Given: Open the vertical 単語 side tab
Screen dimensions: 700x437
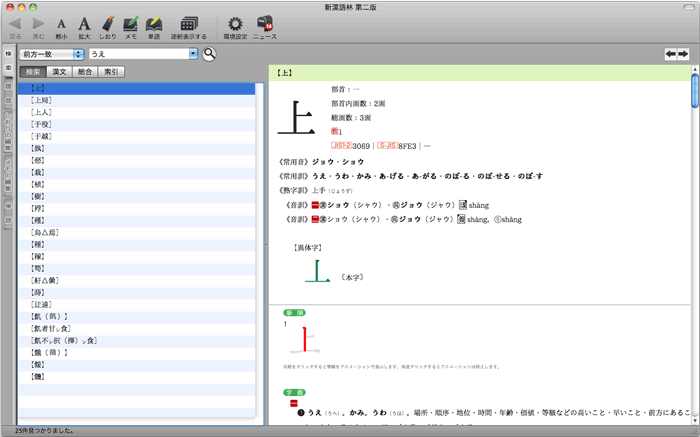Looking at the screenshot, I should click(x=8, y=213).
